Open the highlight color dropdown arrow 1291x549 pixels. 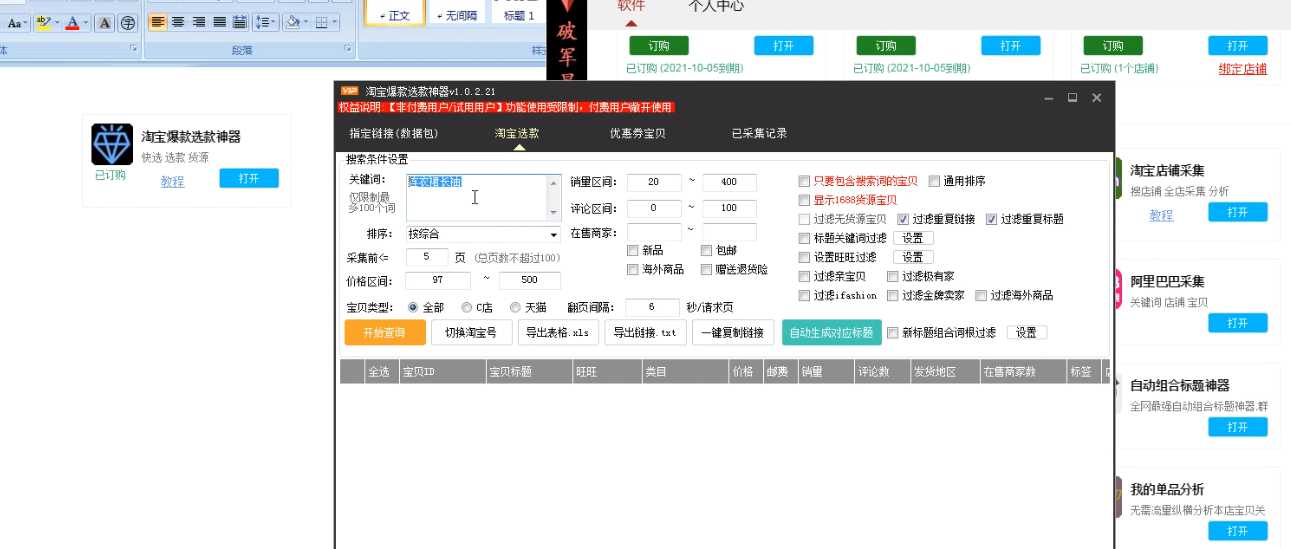56,22
